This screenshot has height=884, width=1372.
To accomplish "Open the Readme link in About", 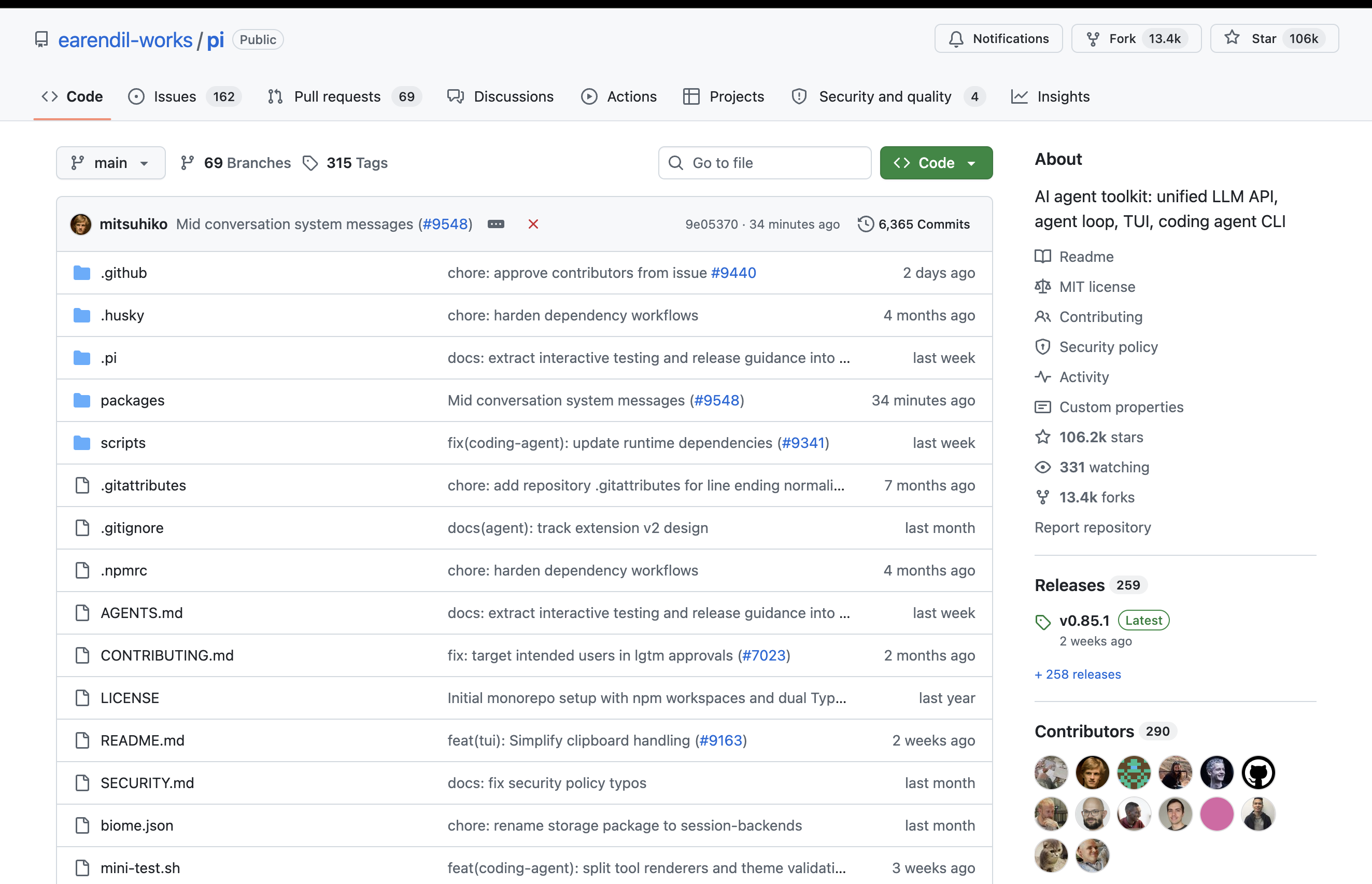I will pos(1074,257).
